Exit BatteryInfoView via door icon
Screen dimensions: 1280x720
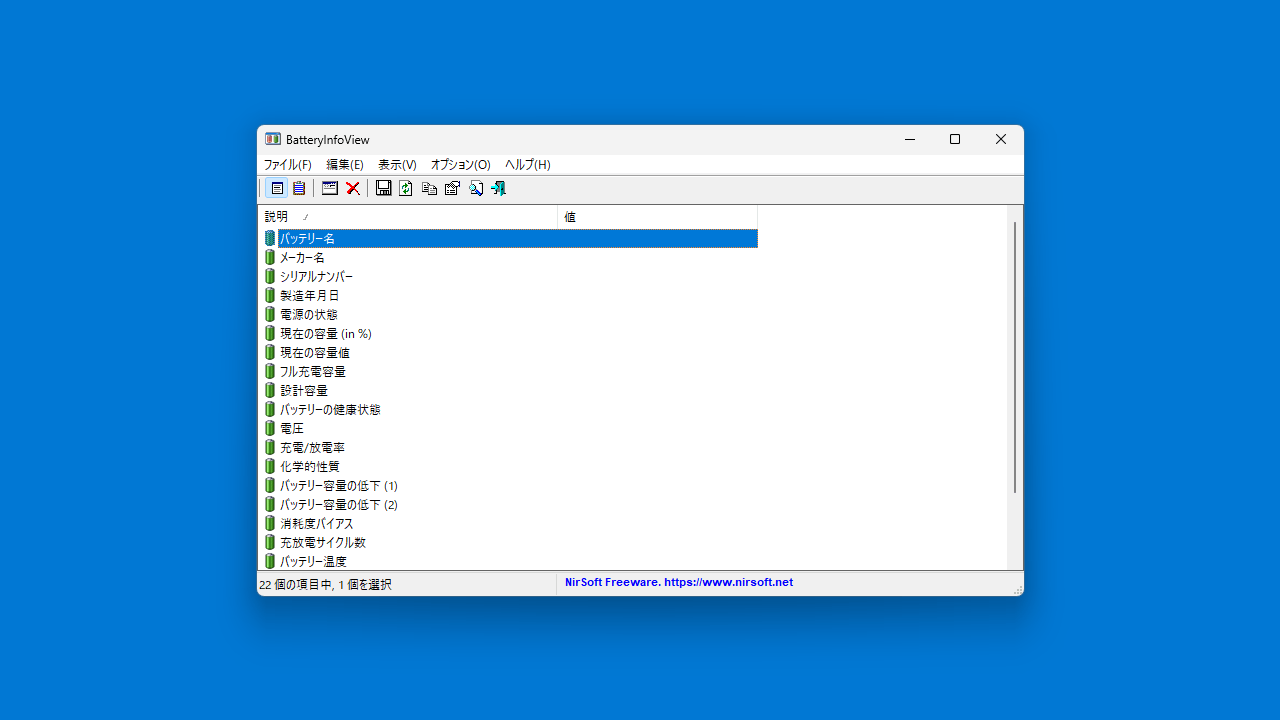pyautogui.click(x=498, y=188)
